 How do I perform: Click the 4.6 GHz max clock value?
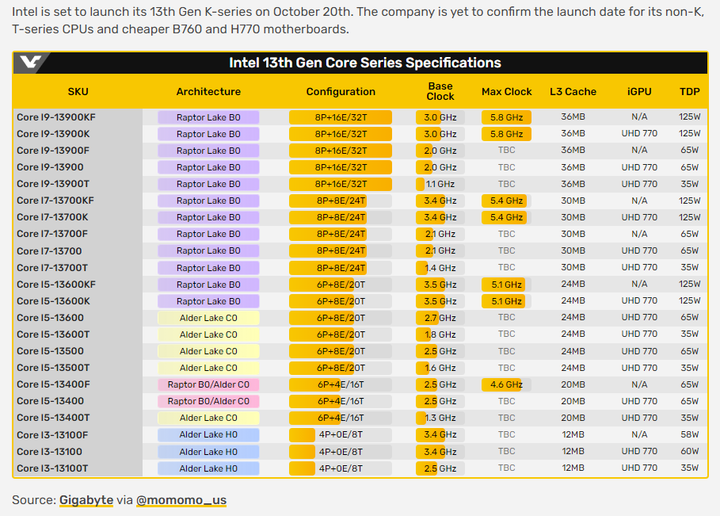click(x=506, y=384)
